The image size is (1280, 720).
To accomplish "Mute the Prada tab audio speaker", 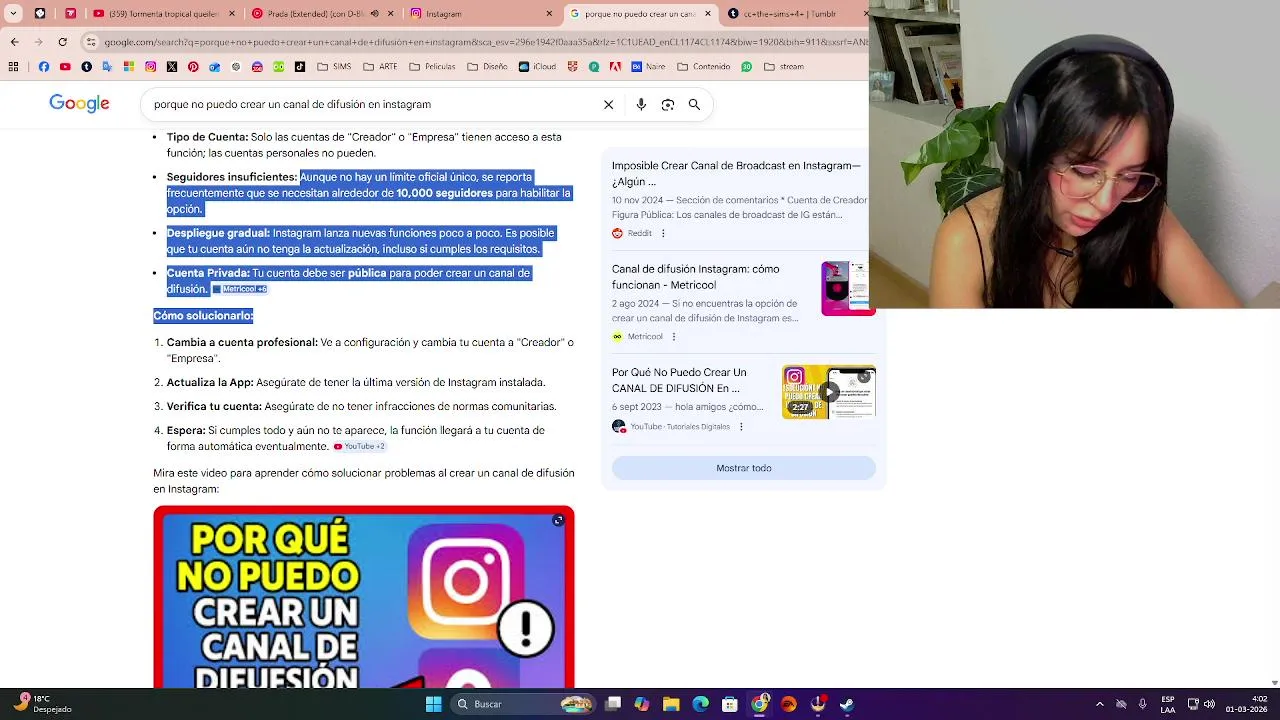I will (x=375, y=14).
